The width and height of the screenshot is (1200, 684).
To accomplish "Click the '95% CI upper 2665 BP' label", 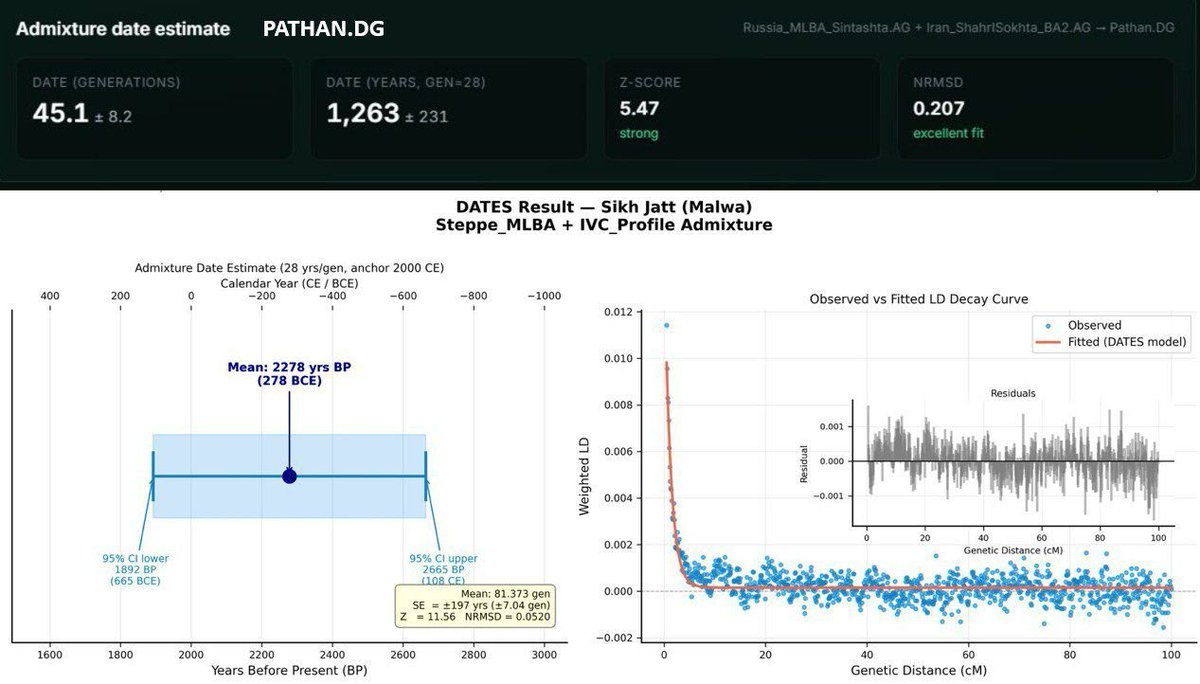I will click(x=443, y=569).
